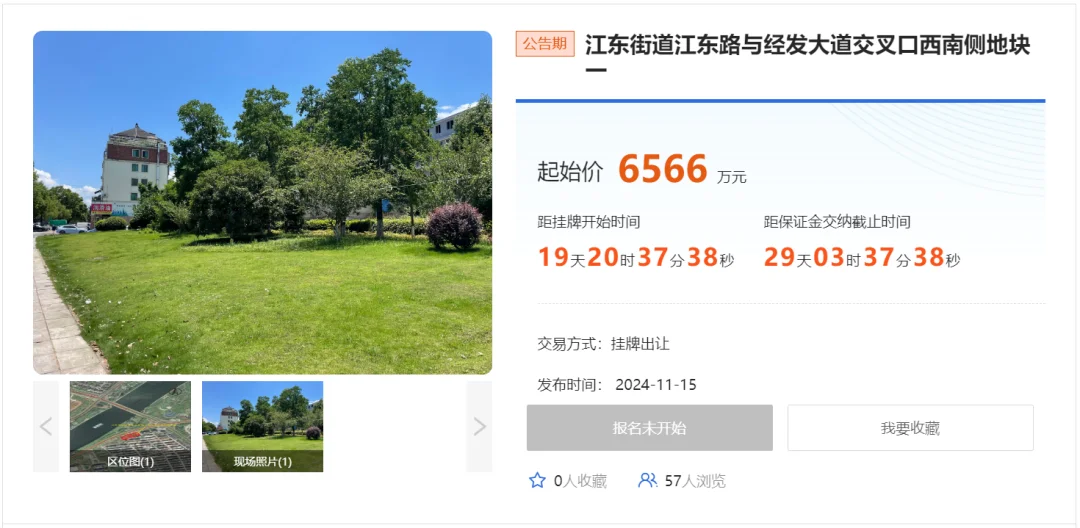Go to next thumbnail with right arrow
This screenshot has height=528, width=1080.
tap(479, 427)
